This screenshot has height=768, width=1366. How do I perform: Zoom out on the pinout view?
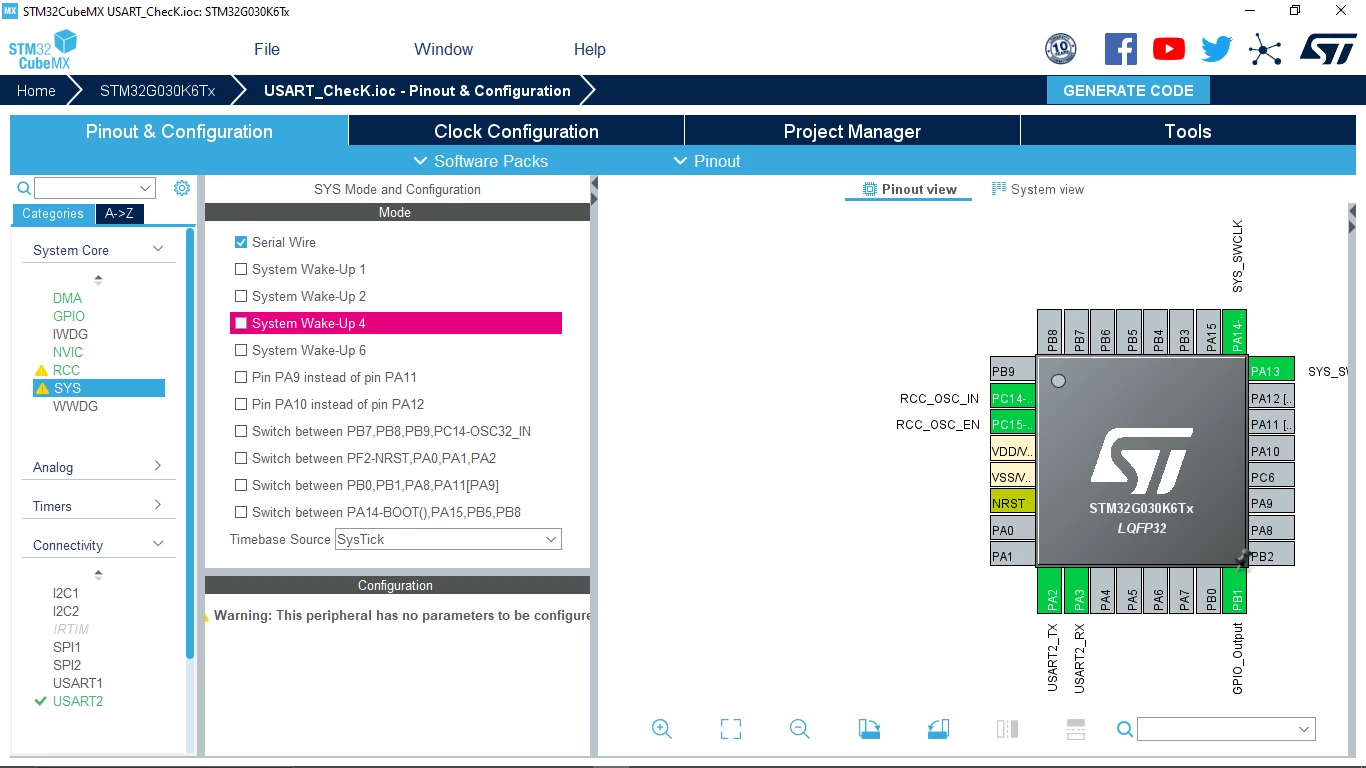coord(799,729)
